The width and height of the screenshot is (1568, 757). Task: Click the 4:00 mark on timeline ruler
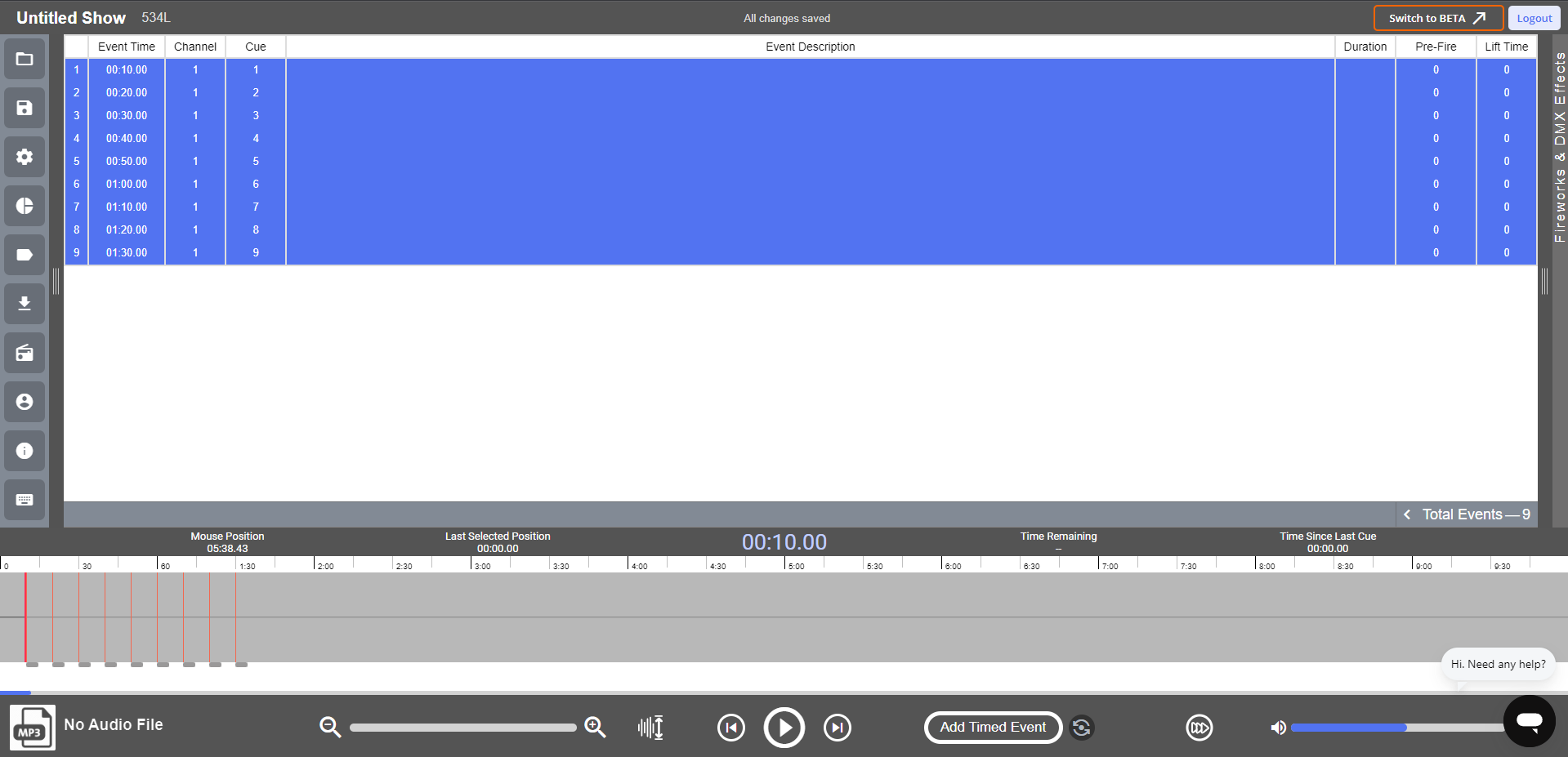point(639,565)
